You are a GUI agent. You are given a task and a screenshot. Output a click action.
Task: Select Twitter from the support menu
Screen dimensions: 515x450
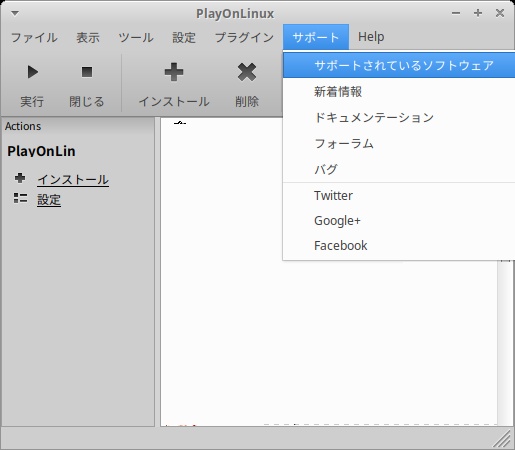tap(399, 195)
